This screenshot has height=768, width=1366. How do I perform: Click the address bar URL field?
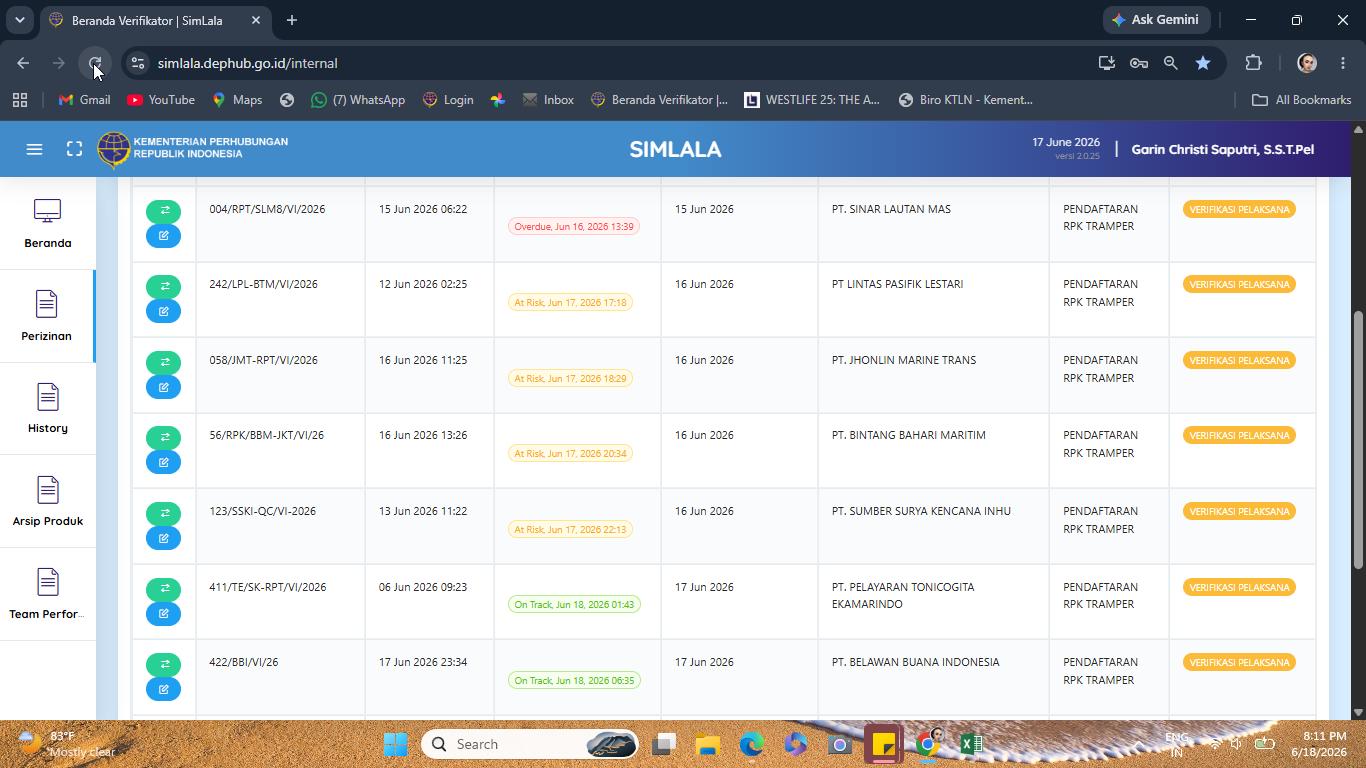pyautogui.click(x=620, y=63)
